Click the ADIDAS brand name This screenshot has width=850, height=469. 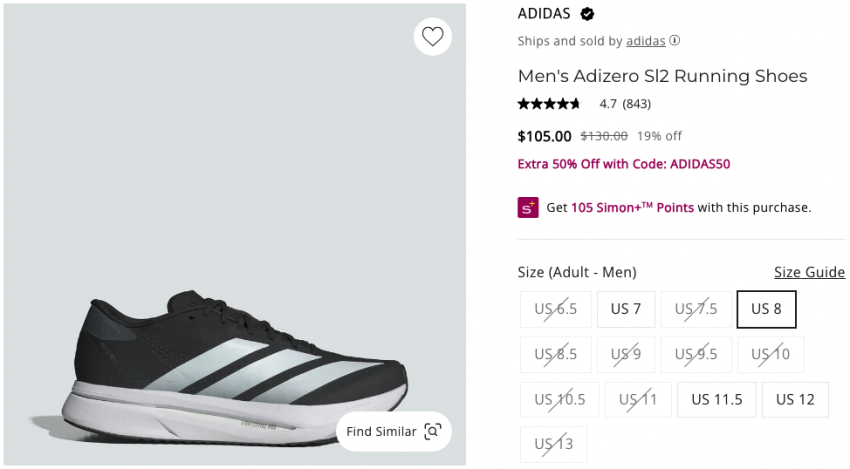(544, 14)
